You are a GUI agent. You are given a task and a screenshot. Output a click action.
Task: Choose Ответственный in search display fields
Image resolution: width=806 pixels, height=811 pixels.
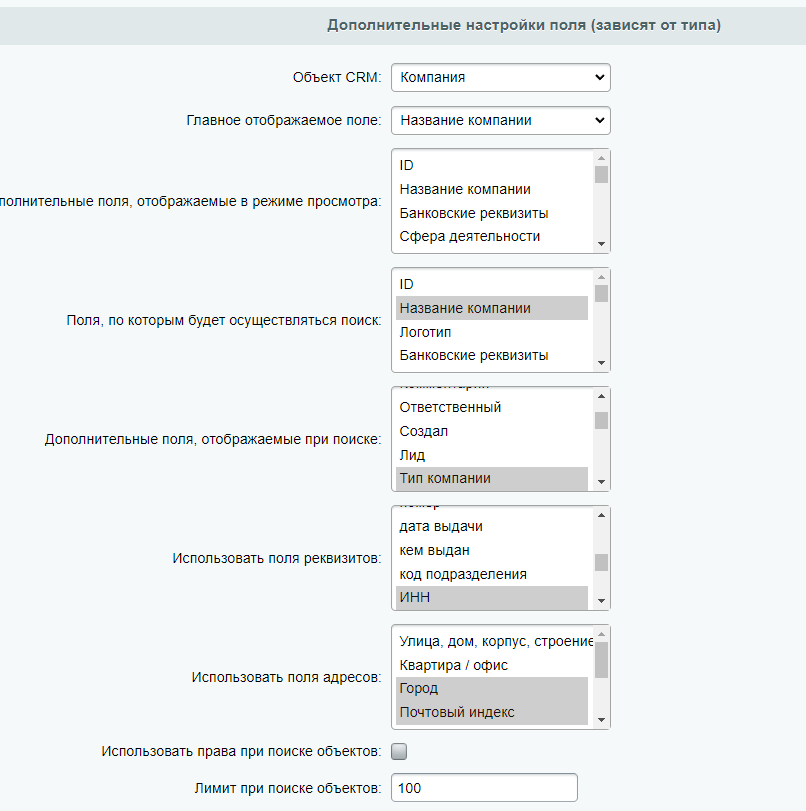tap(450, 407)
